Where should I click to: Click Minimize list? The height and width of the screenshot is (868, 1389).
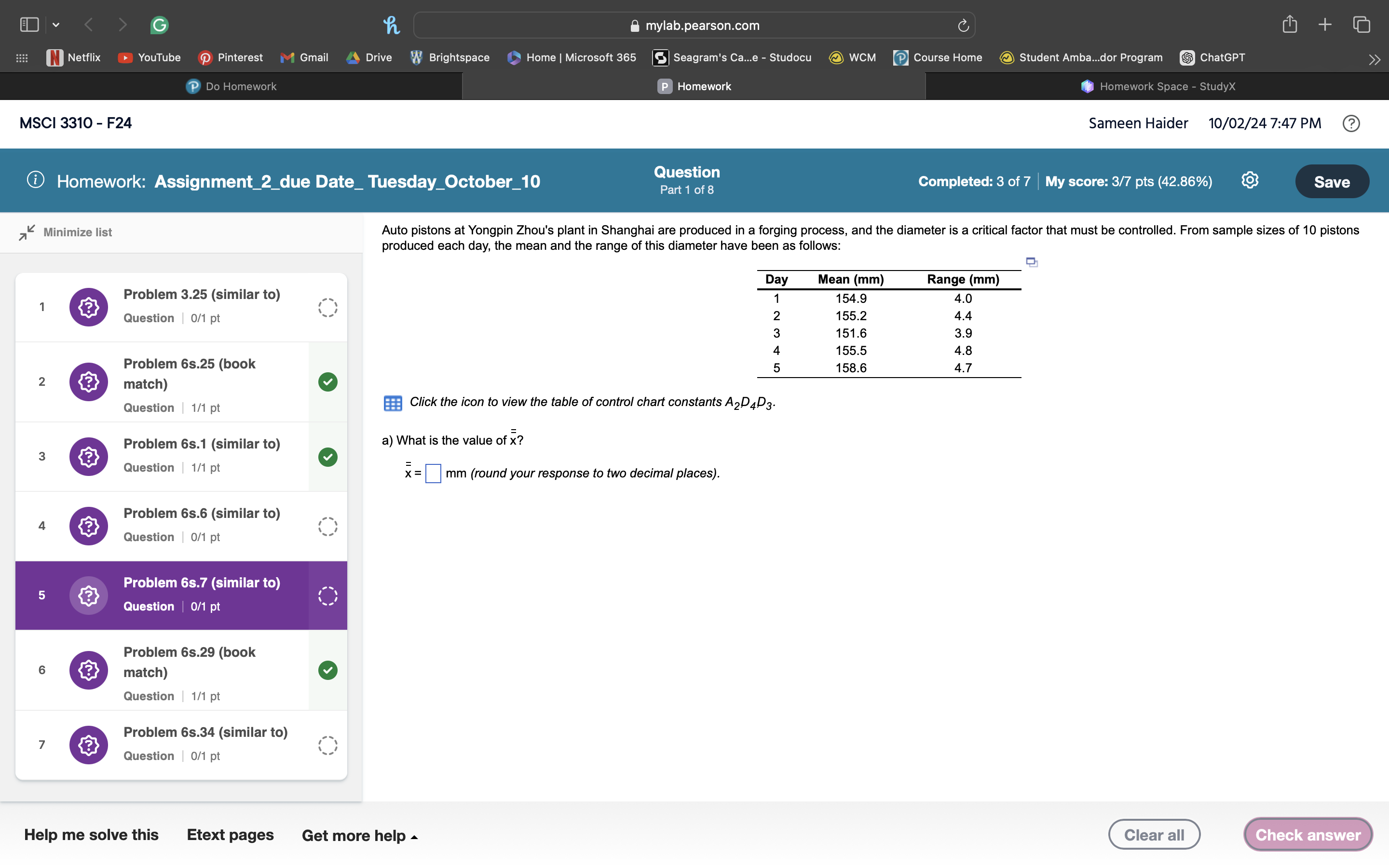tap(66, 232)
